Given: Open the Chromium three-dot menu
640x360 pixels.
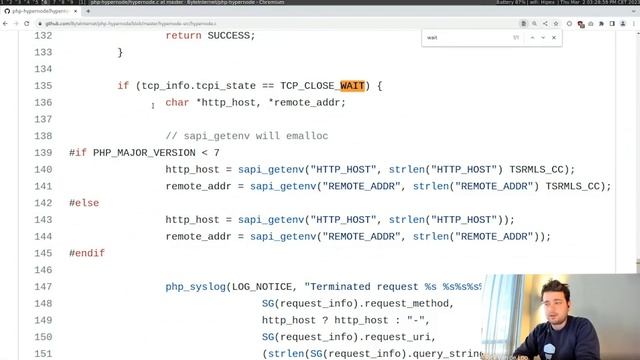Looking at the screenshot, I should 634,24.
